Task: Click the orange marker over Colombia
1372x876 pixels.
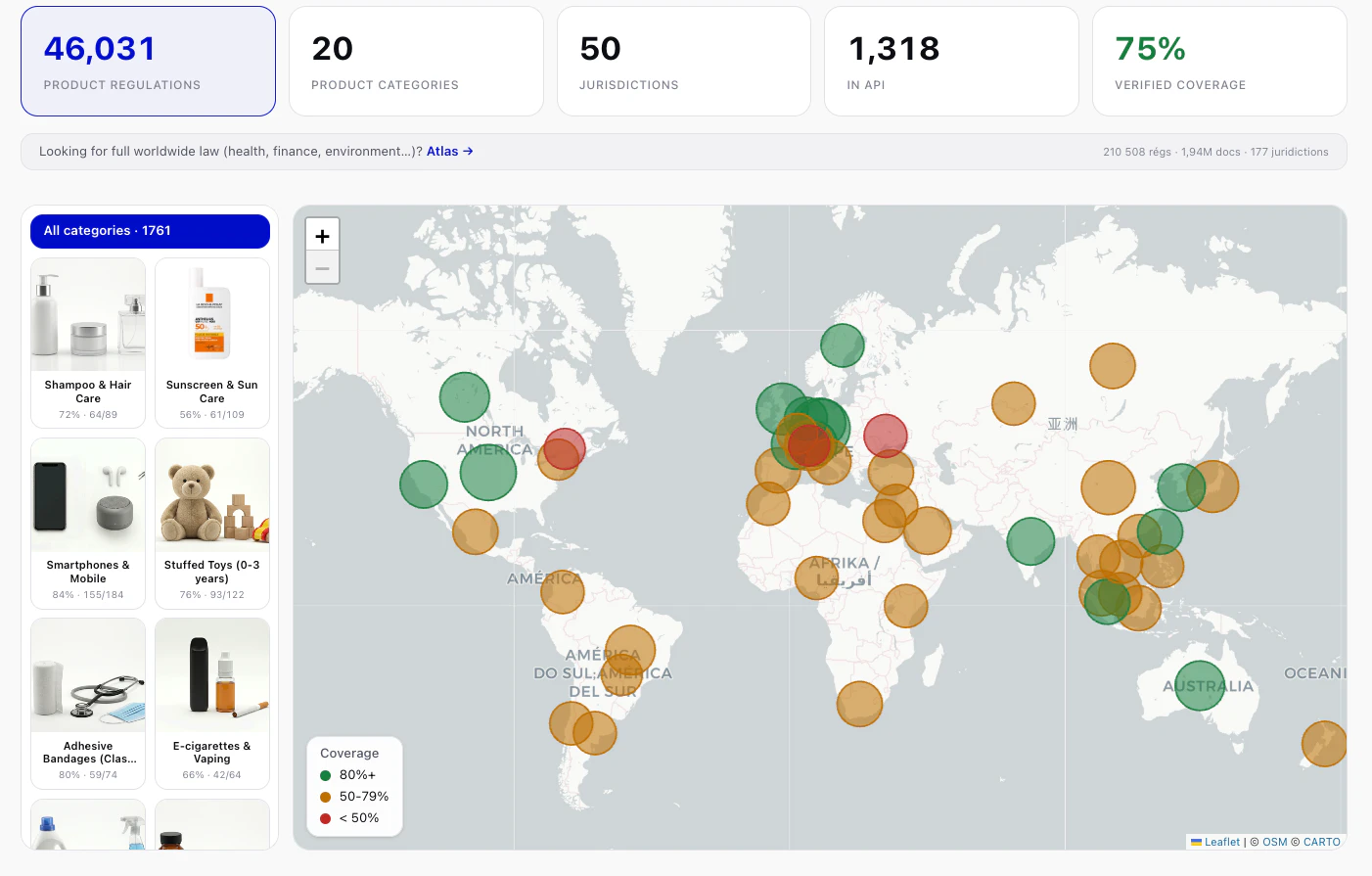Action: [563, 592]
